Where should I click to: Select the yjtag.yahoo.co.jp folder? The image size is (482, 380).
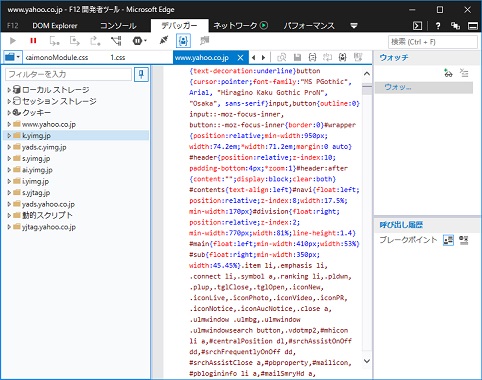[x=49, y=227]
